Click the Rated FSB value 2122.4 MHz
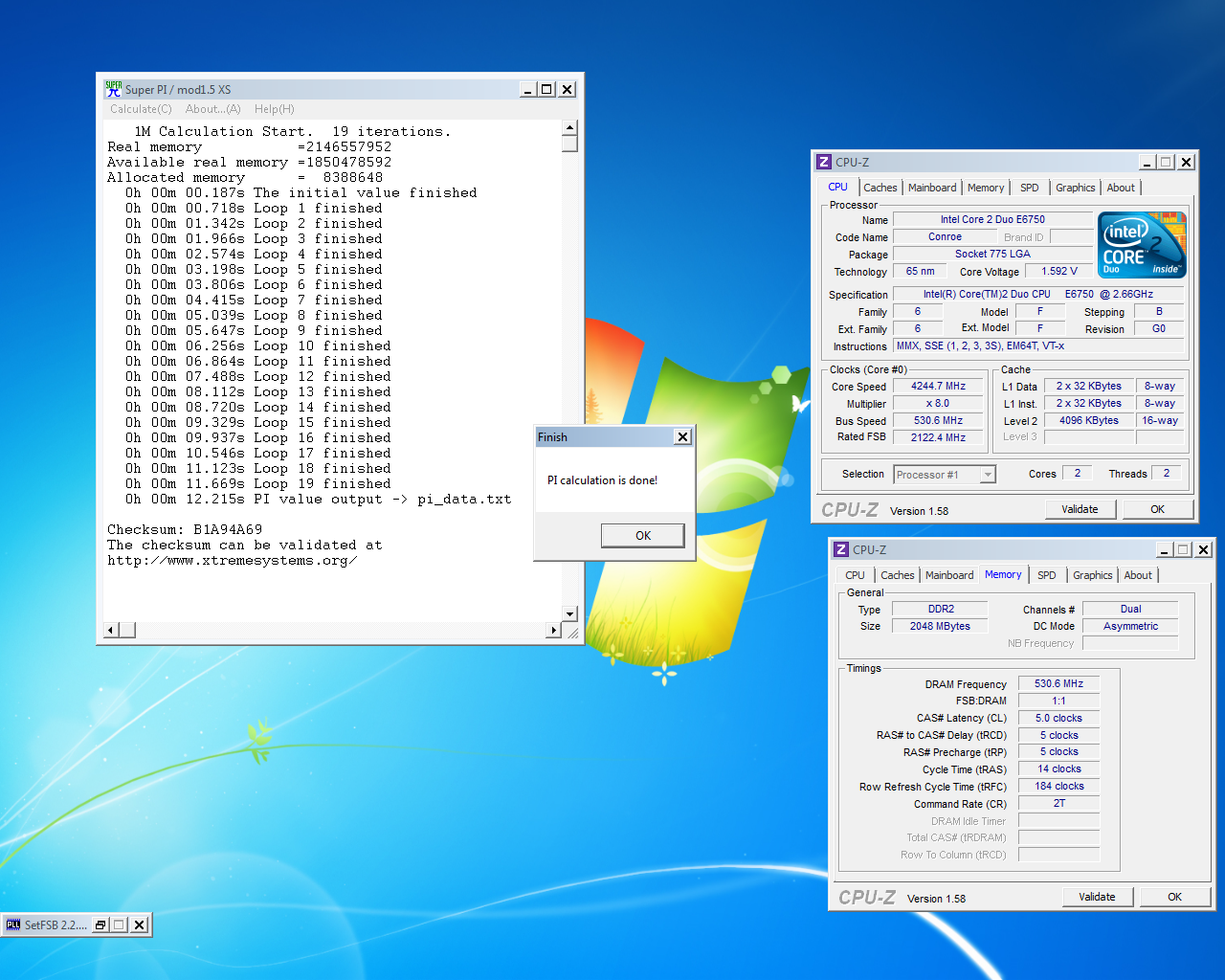The height and width of the screenshot is (980, 1225). pyautogui.click(x=938, y=437)
